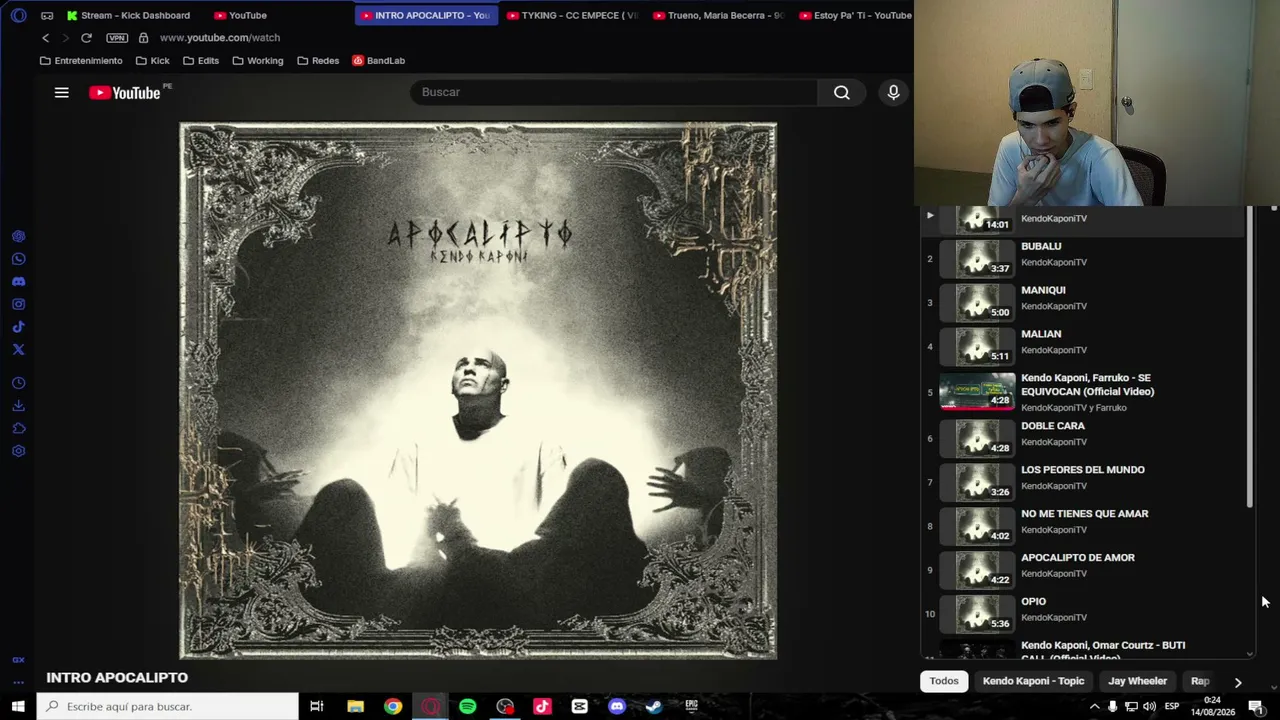1280x720 pixels.
Task: Switch to the TYKING - CC EMPECE tab
Action: coord(571,15)
